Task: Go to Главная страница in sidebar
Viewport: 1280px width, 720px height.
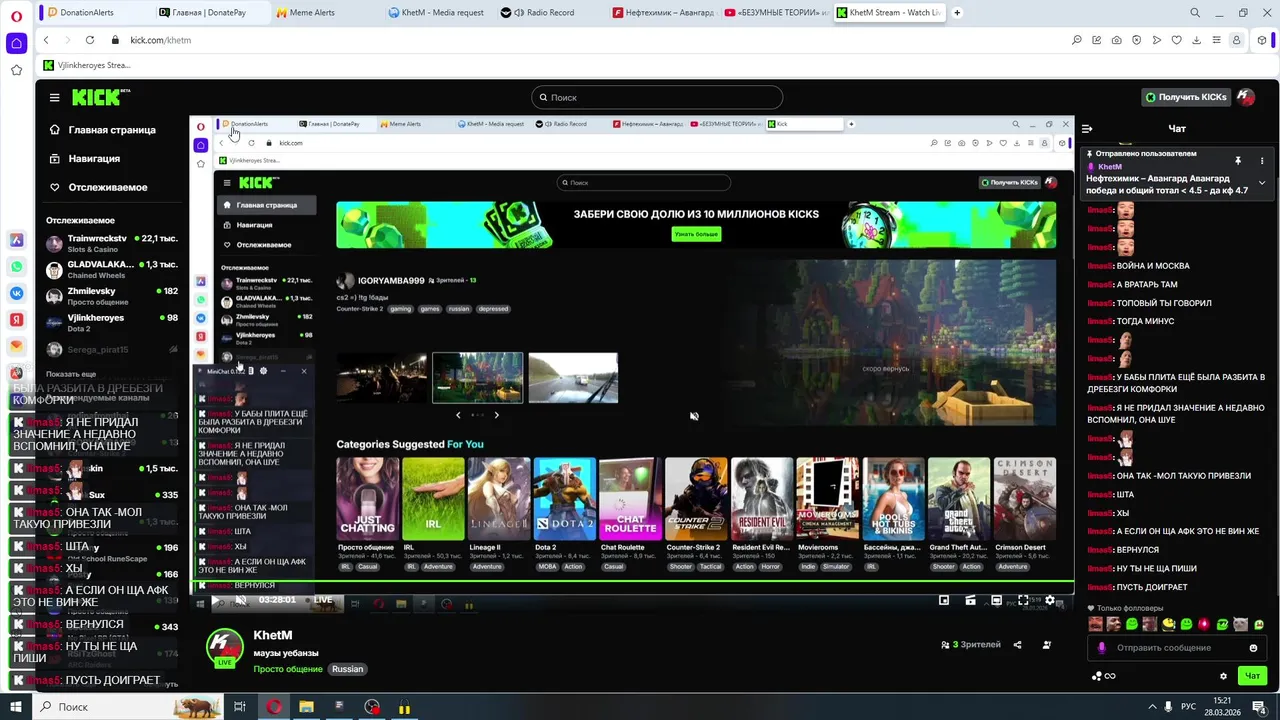Action: coord(112,130)
